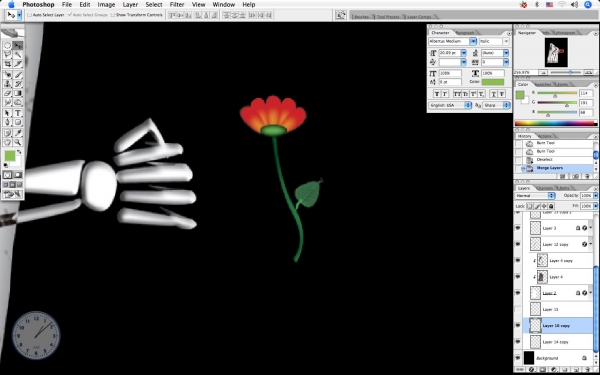Image resolution: width=600 pixels, height=375 pixels.
Task: Hide the Background layer
Action: 518,358
